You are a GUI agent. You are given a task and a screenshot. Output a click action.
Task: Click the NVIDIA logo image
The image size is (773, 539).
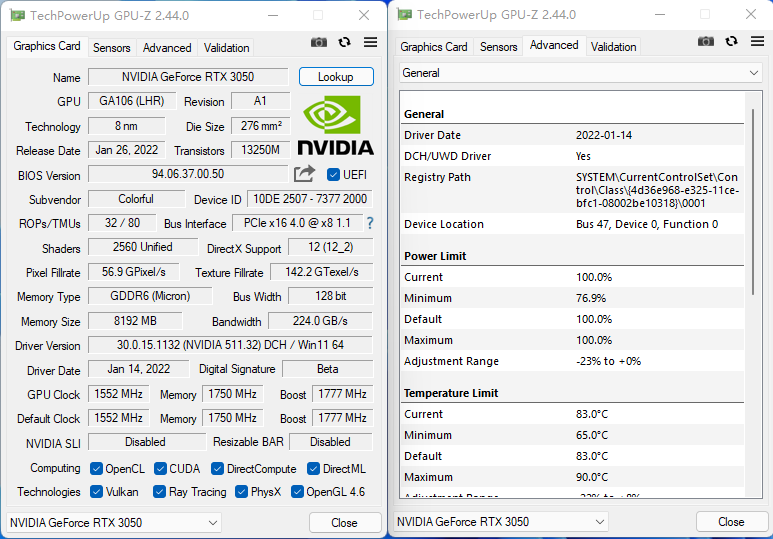[x=335, y=125]
